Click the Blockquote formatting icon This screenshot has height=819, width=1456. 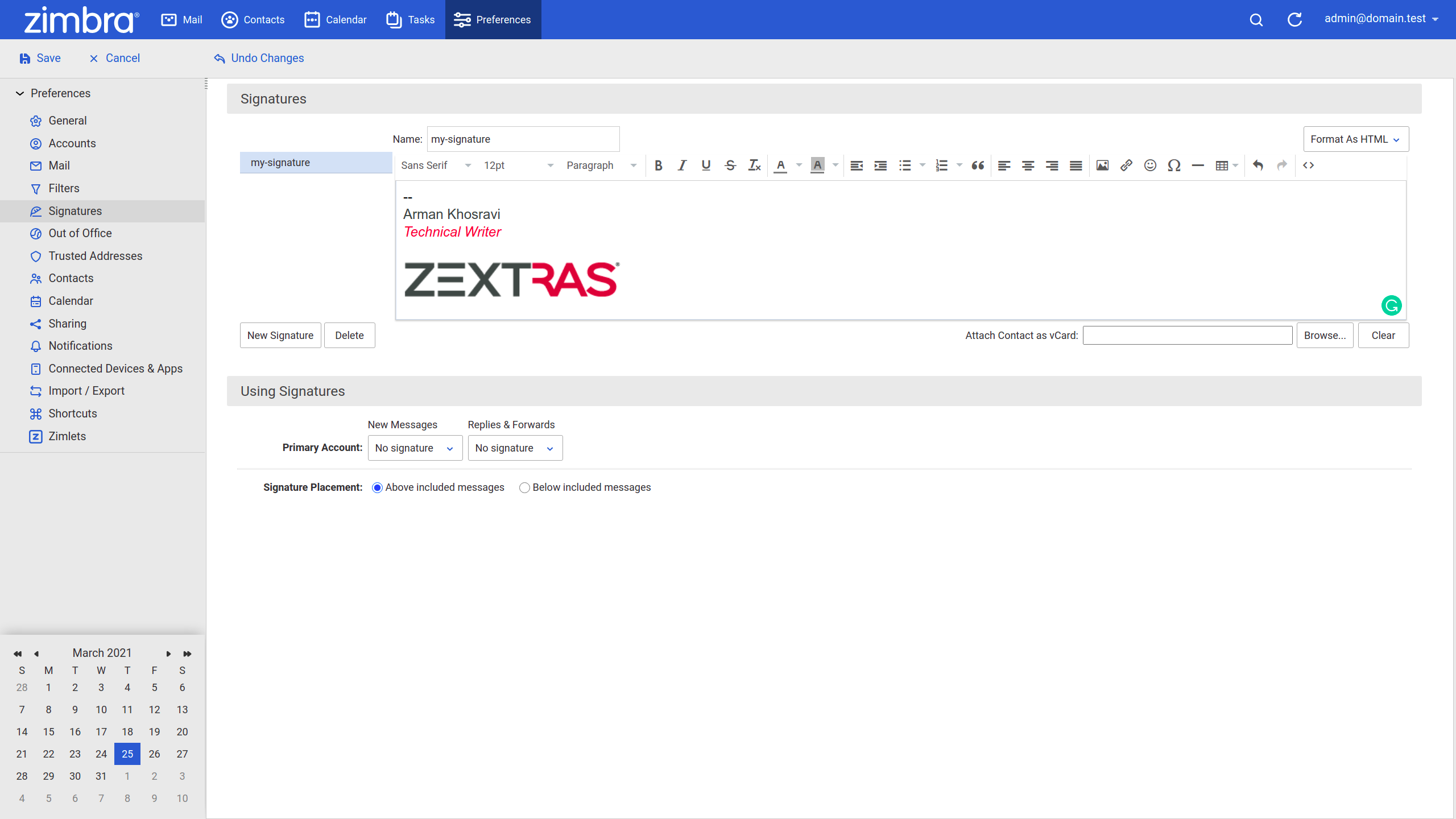coord(978,164)
